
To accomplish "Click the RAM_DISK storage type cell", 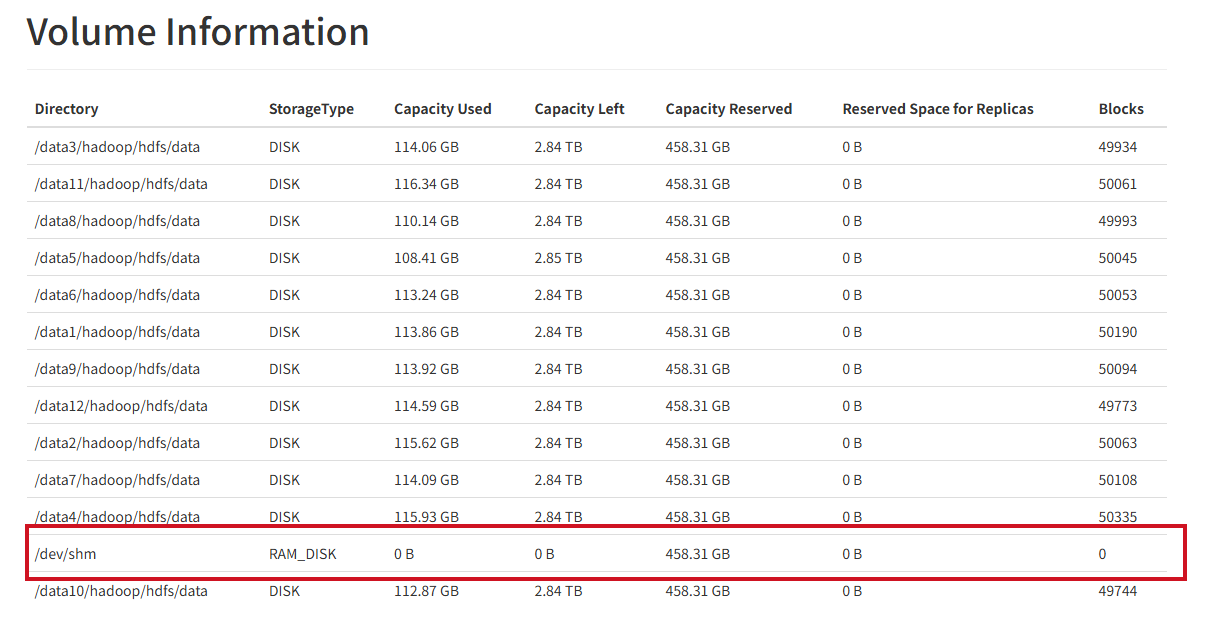I will point(302,554).
